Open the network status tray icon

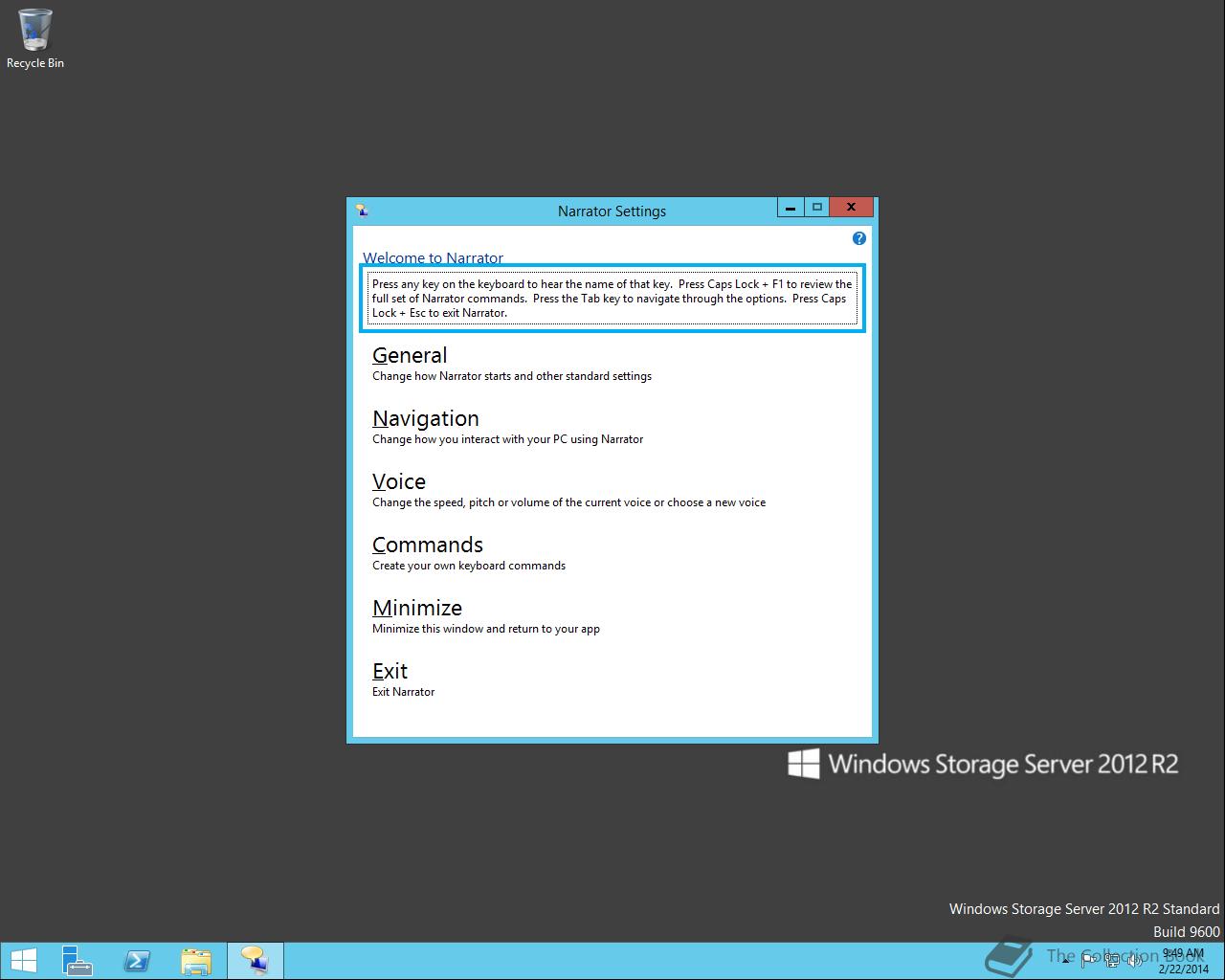coord(1112,961)
